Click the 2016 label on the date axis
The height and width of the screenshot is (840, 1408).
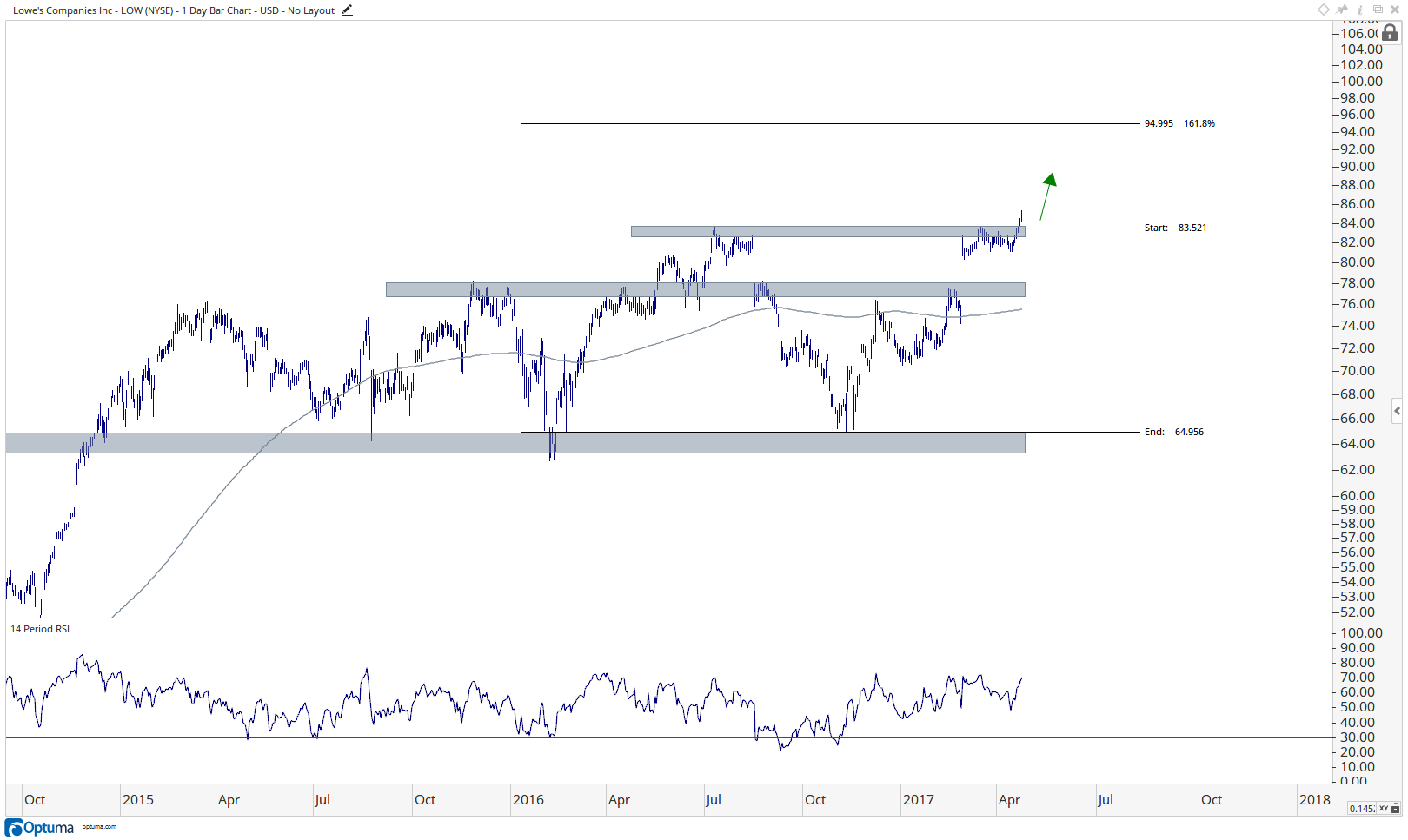528,799
